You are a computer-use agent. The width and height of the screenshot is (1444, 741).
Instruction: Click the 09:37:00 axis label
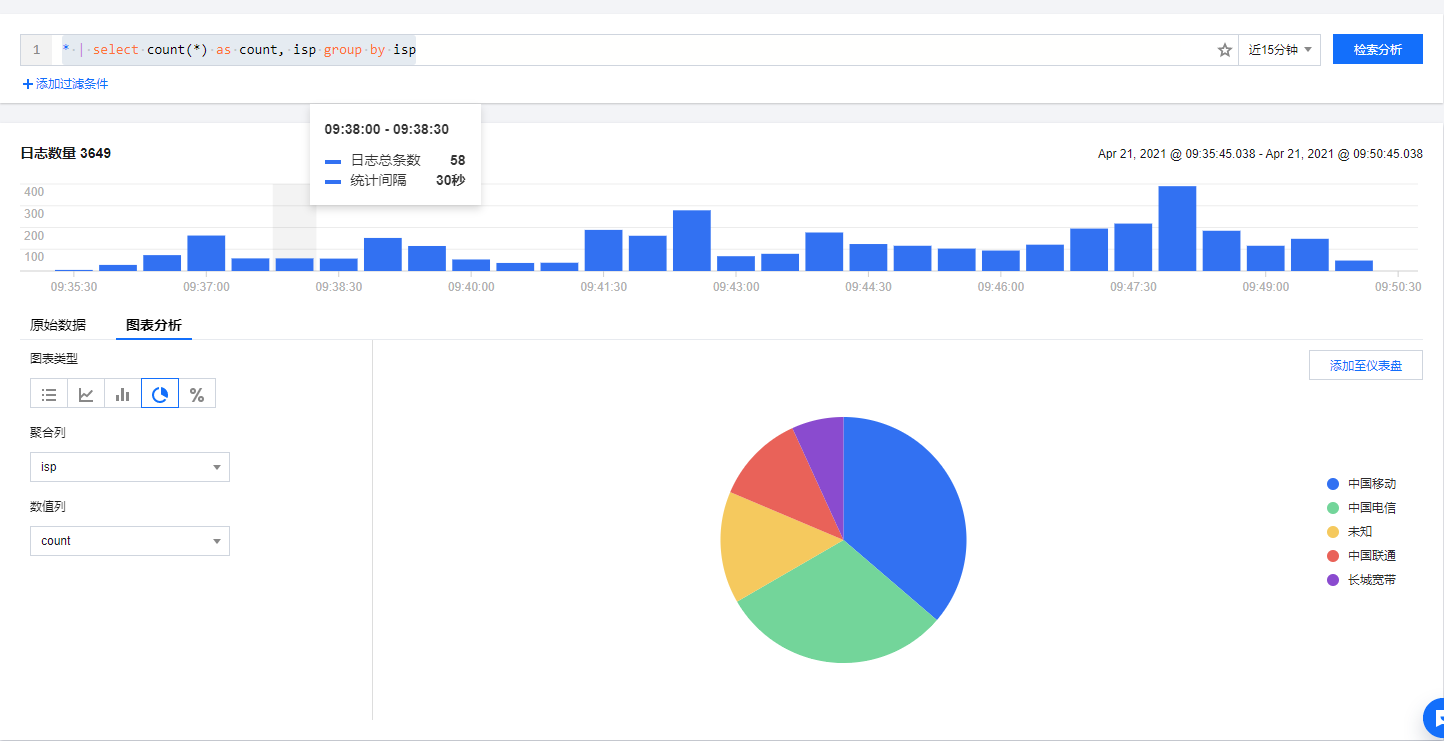206,286
